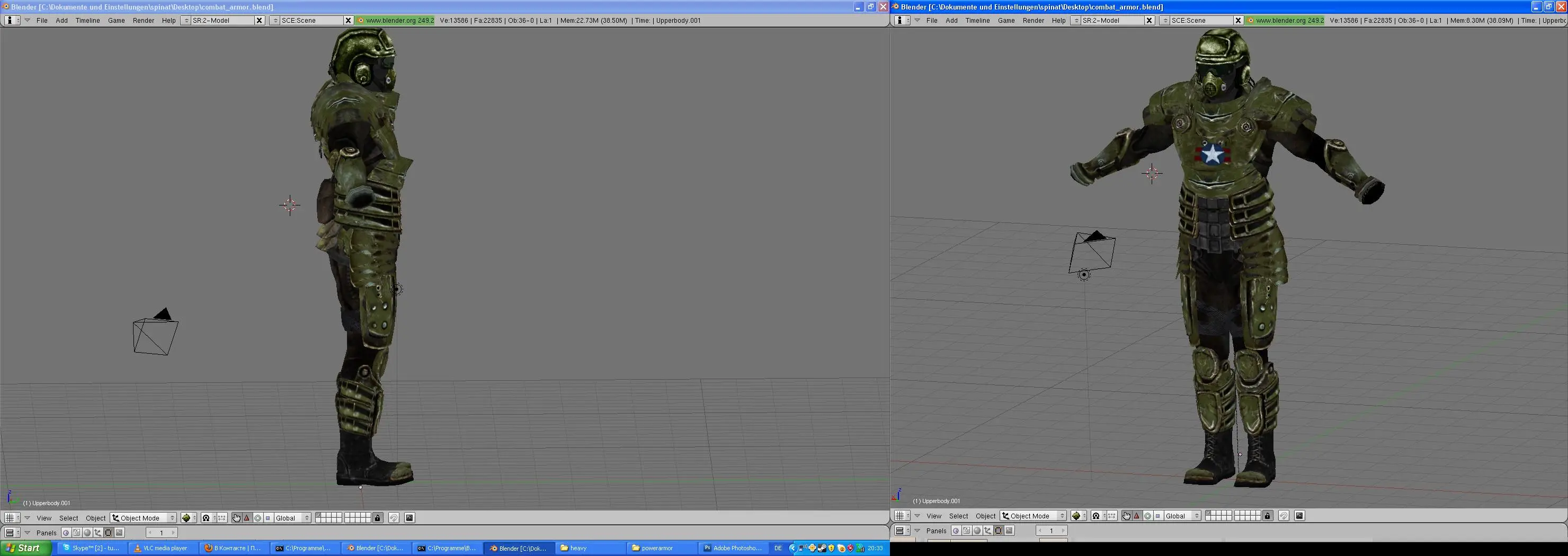Open Object Mode selector in left viewport
This screenshot has height=556, width=1568.
click(144, 518)
